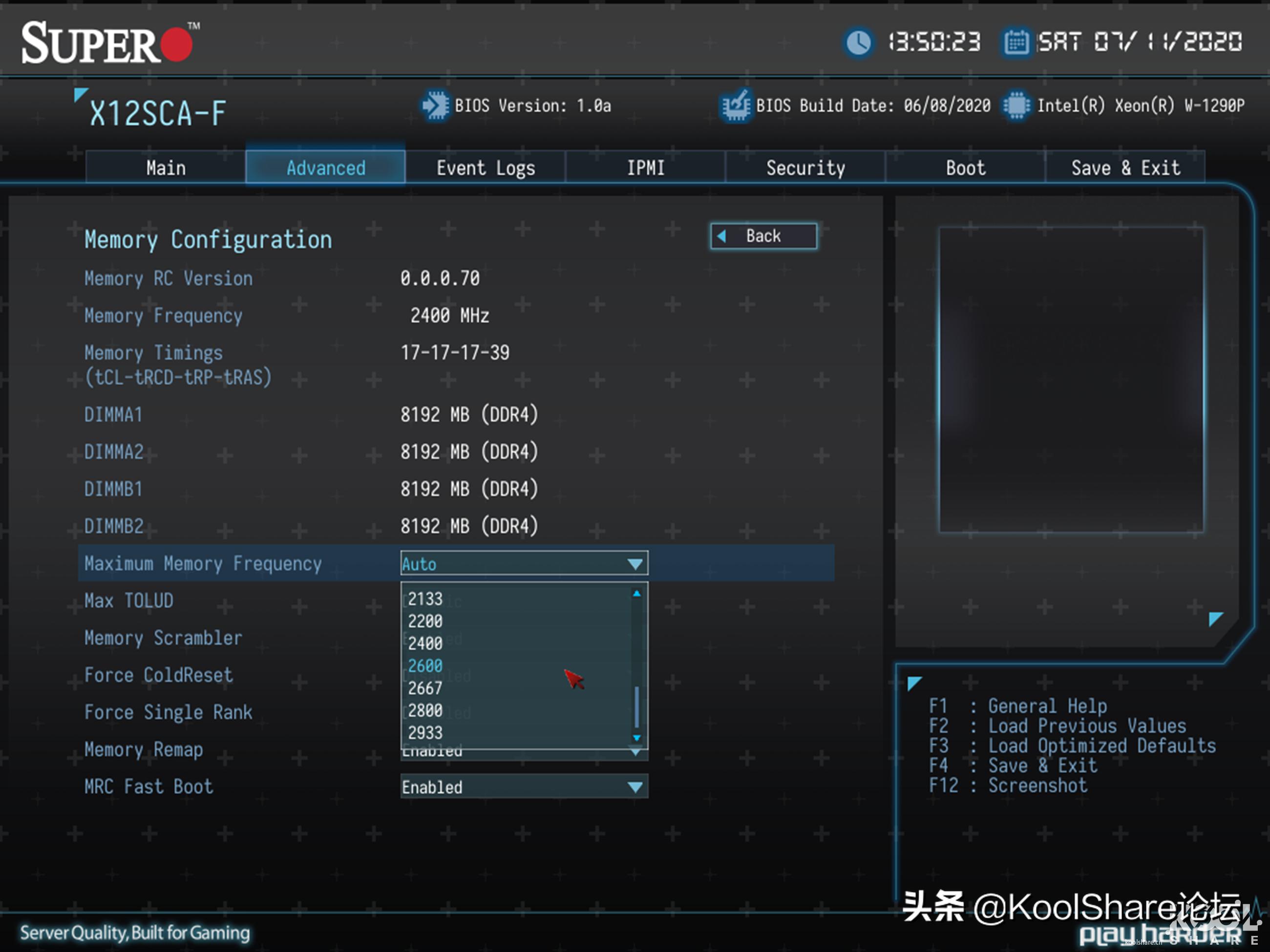The image size is (1270, 952).
Task: Click the scroll-up arrow in frequency list
Action: pyautogui.click(x=636, y=593)
